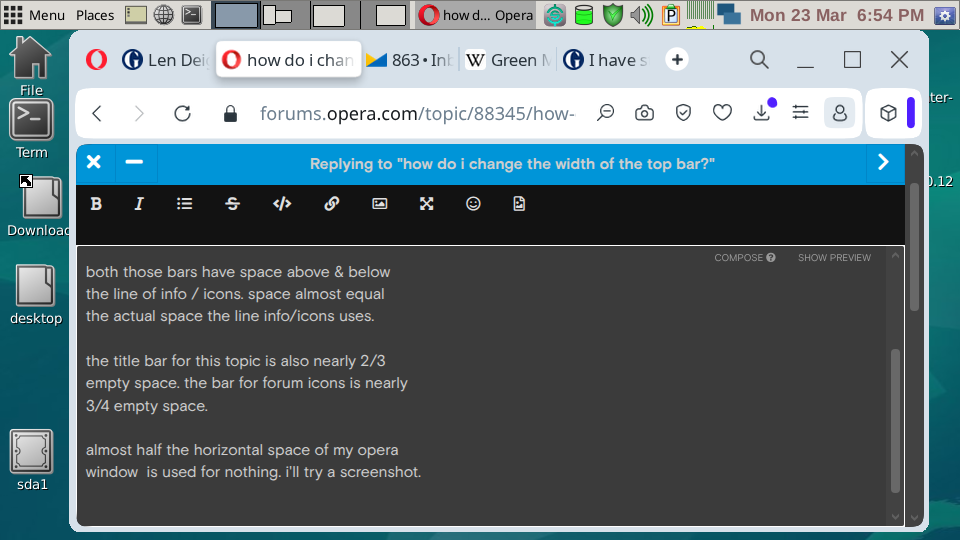Open the Opera main menu logo

[x=96, y=60]
